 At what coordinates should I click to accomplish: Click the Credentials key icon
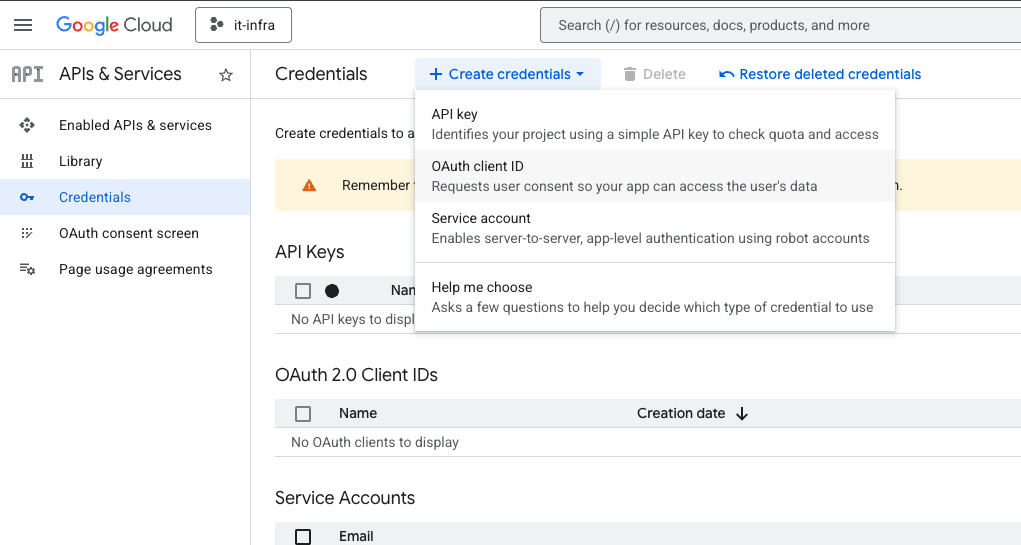[x=27, y=197]
